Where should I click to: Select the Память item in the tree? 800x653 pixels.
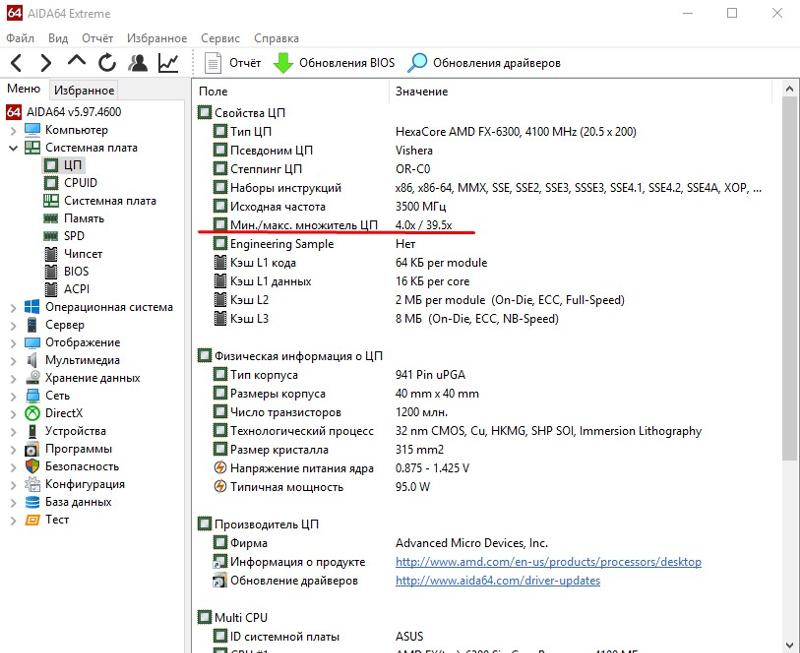(x=74, y=218)
